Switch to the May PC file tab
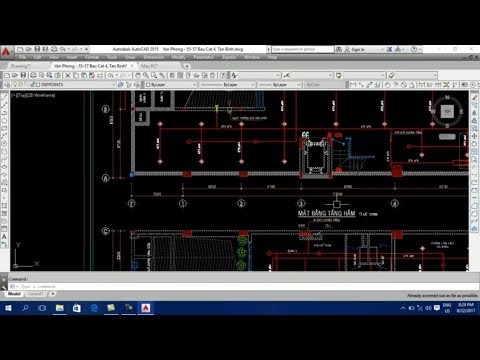 pyautogui.click(x=149, y=66)
